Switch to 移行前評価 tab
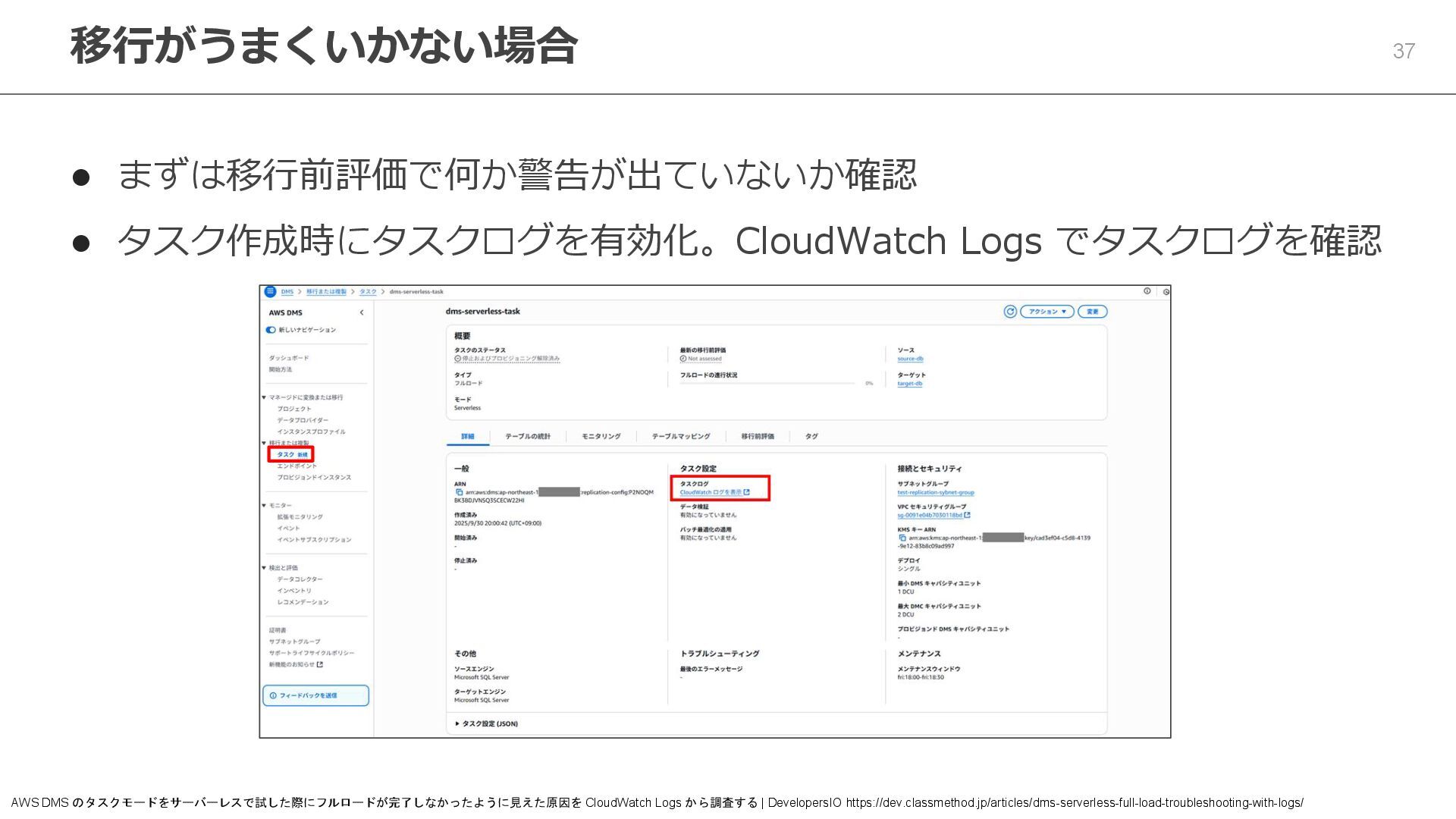The height and width of the screenshot is (819, 1456). point(757,436)
